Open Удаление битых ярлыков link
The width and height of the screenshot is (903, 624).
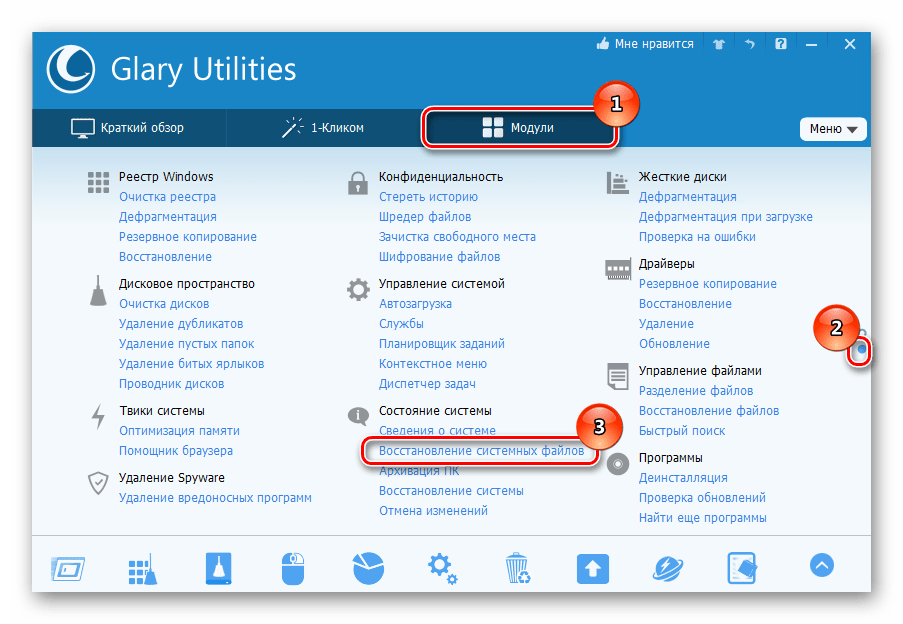(x=191, y=364)
